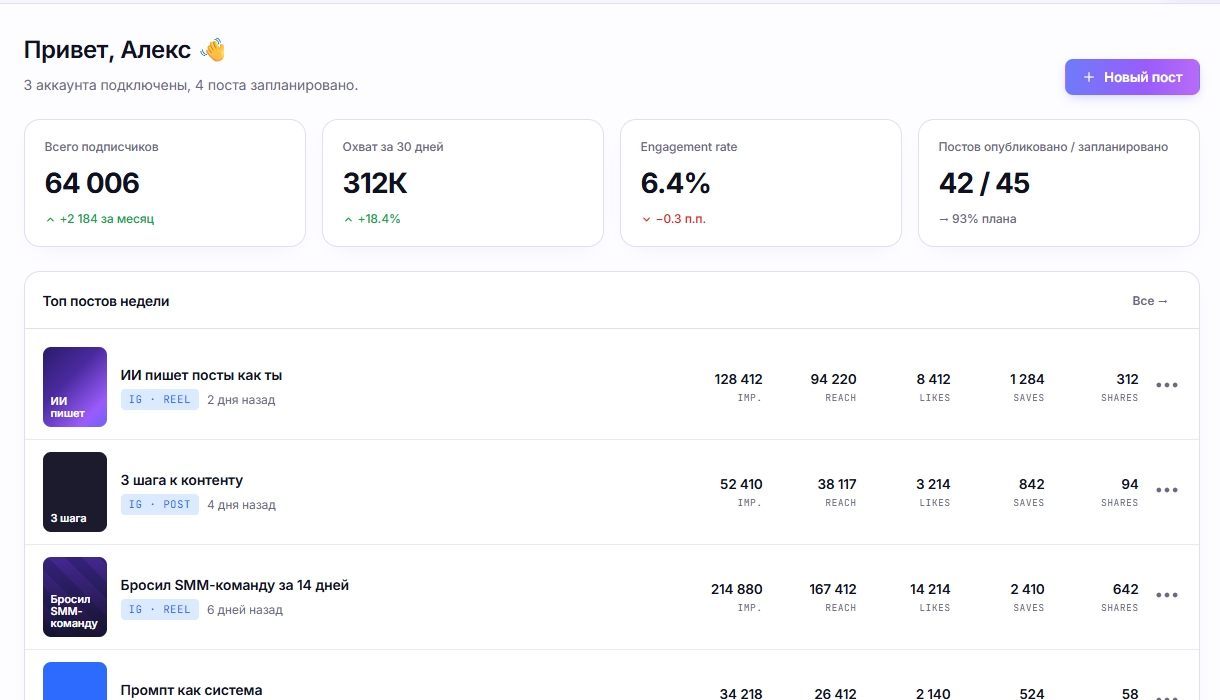
Task: Open 'Постов опубликовано / запланировано' card 42 / 45
Action: [1059, 183]
